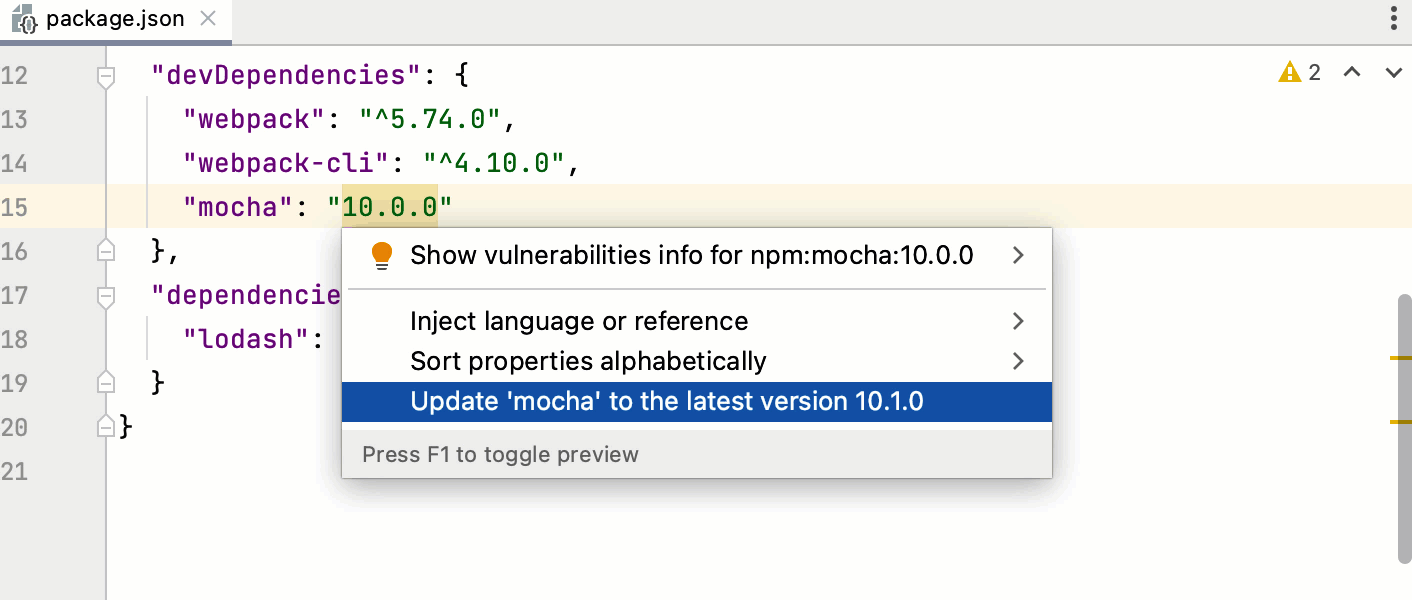
Task: Collapse the dependencies block using the line 17 fold marker
Action: [x=105, y=295]
